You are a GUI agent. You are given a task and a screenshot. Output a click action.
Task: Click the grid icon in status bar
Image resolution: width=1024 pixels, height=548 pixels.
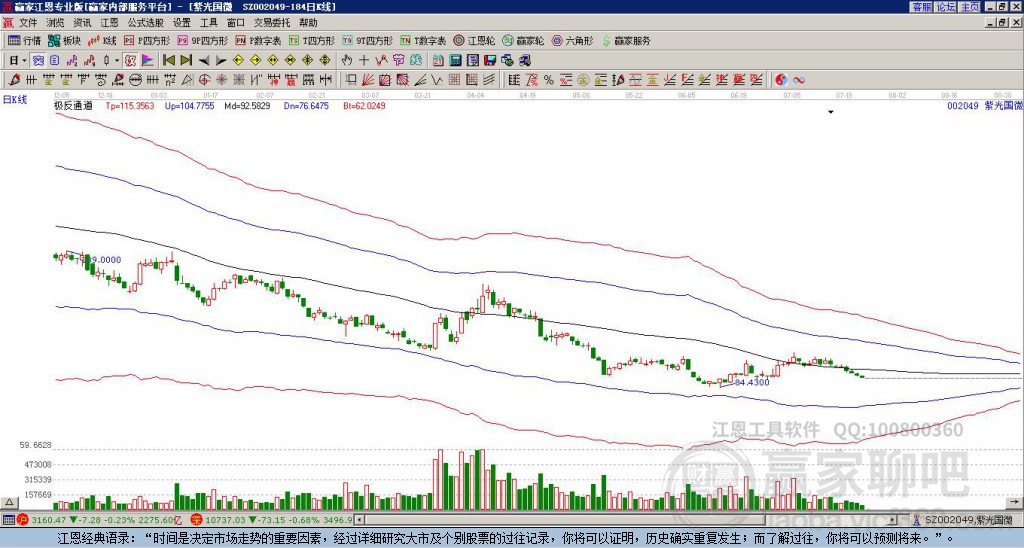[x=8, y=521]
